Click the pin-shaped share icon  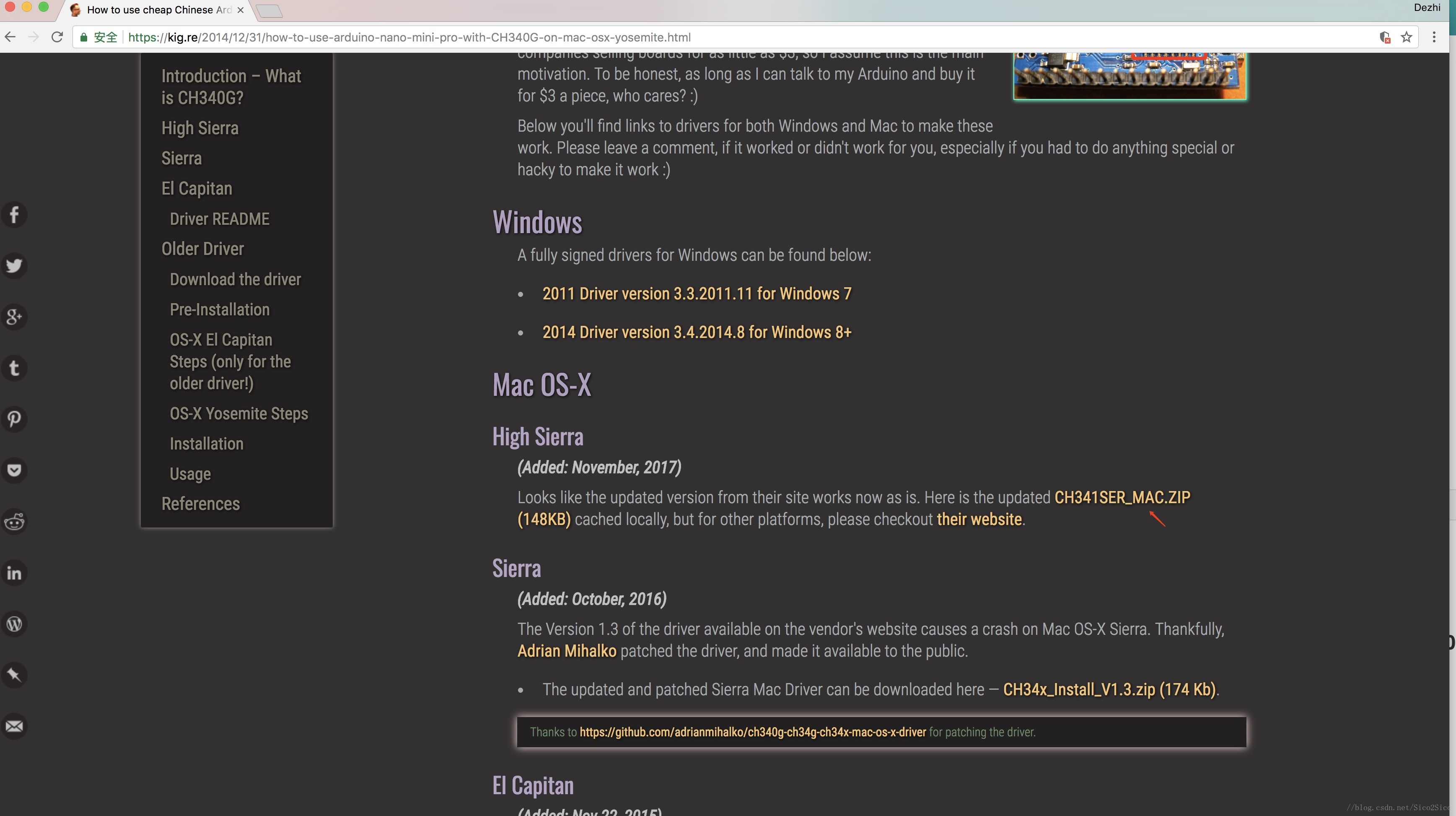(x=14, y=675)
